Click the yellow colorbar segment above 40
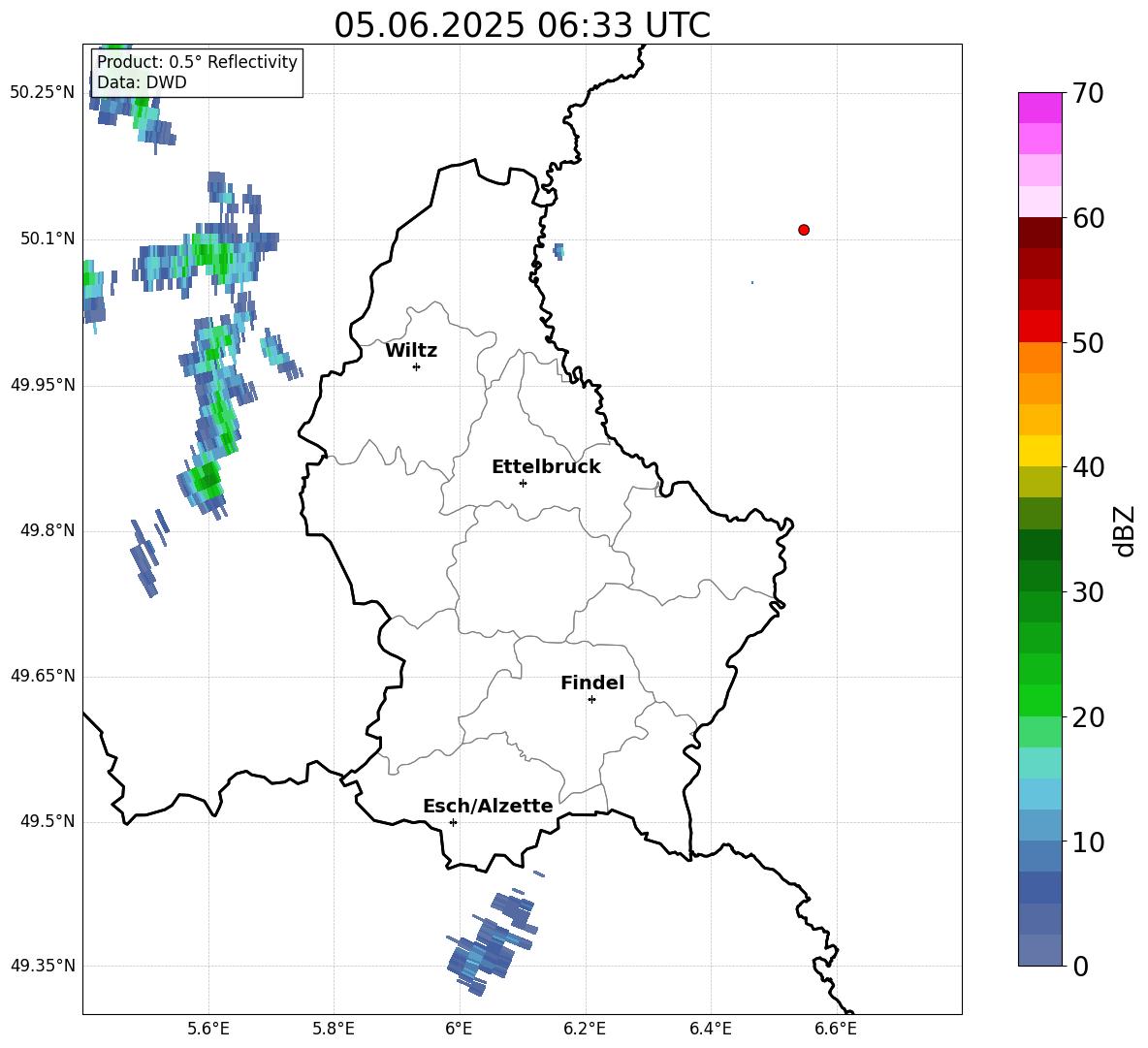The image size is (1148, 1048). (x=1039, y=451)
